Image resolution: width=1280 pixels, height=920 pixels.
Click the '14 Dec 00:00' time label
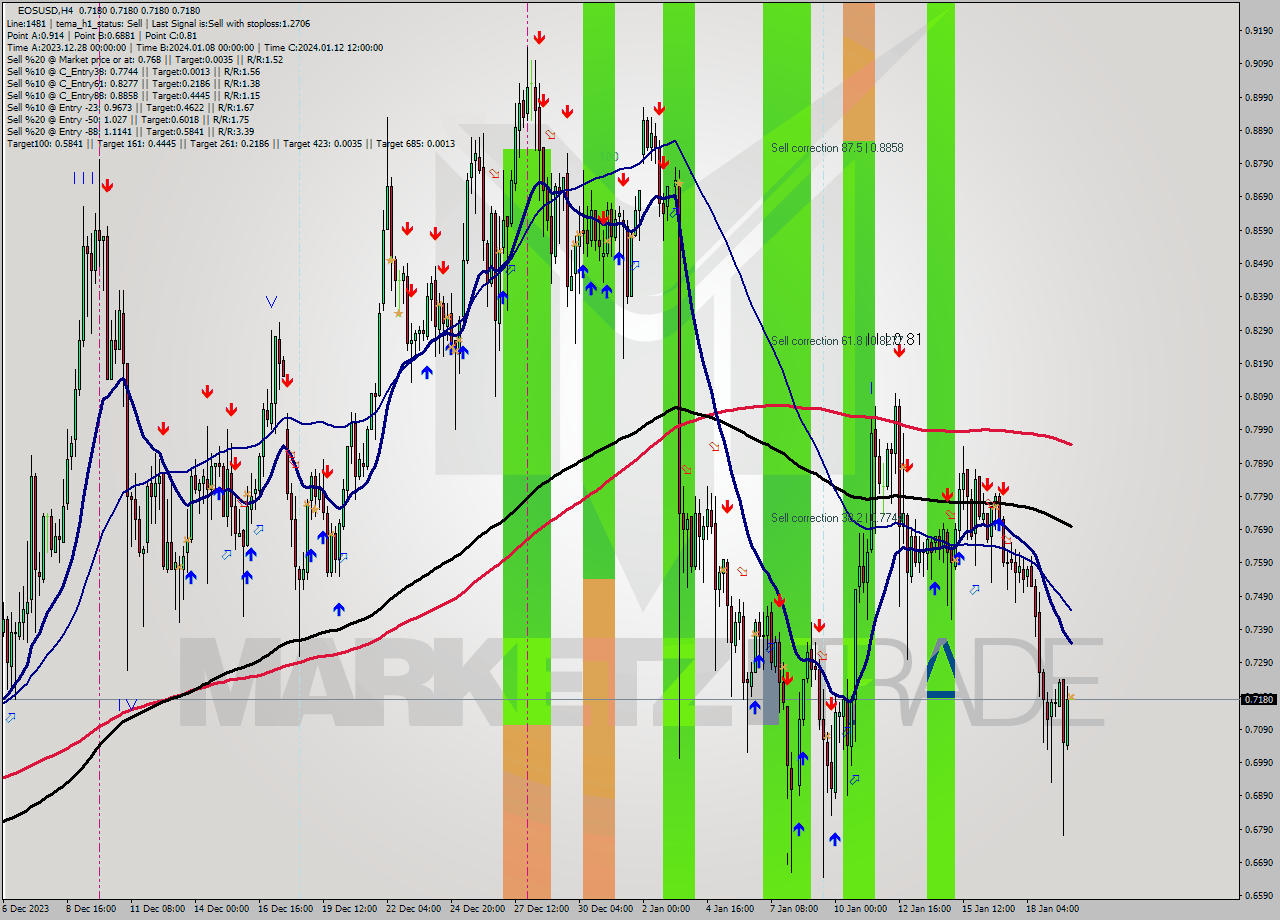(x=220, y=909)
